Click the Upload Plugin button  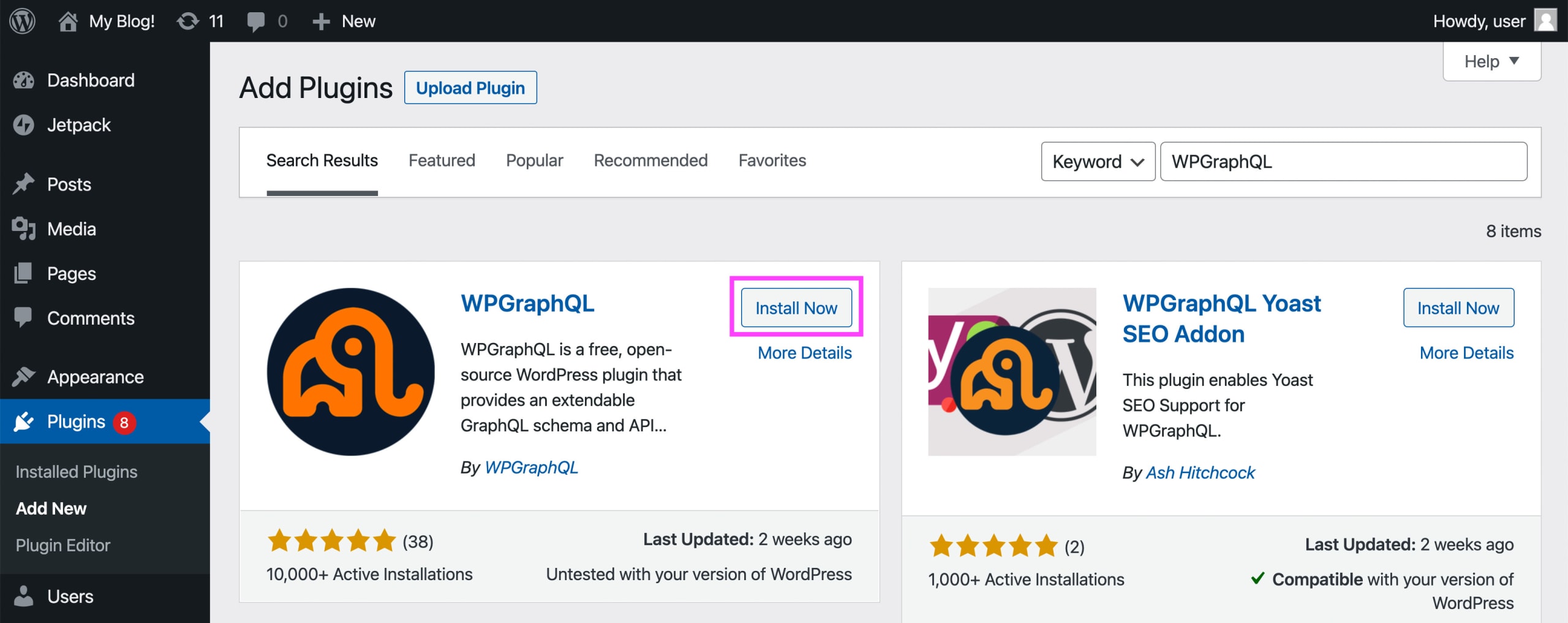click(x=470, y=88)
